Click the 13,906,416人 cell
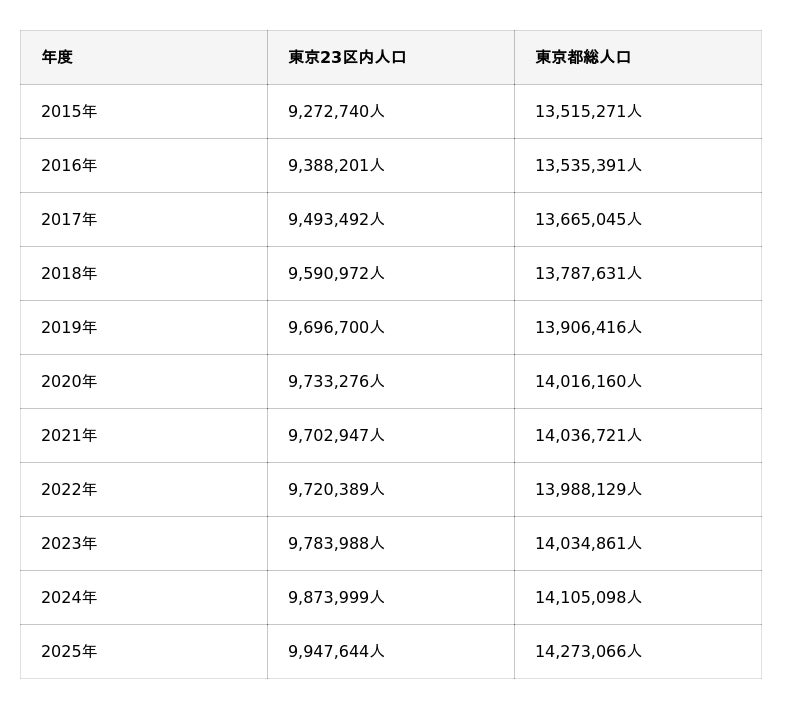Viewport: 800px width, 709px height. click(588, 328)
